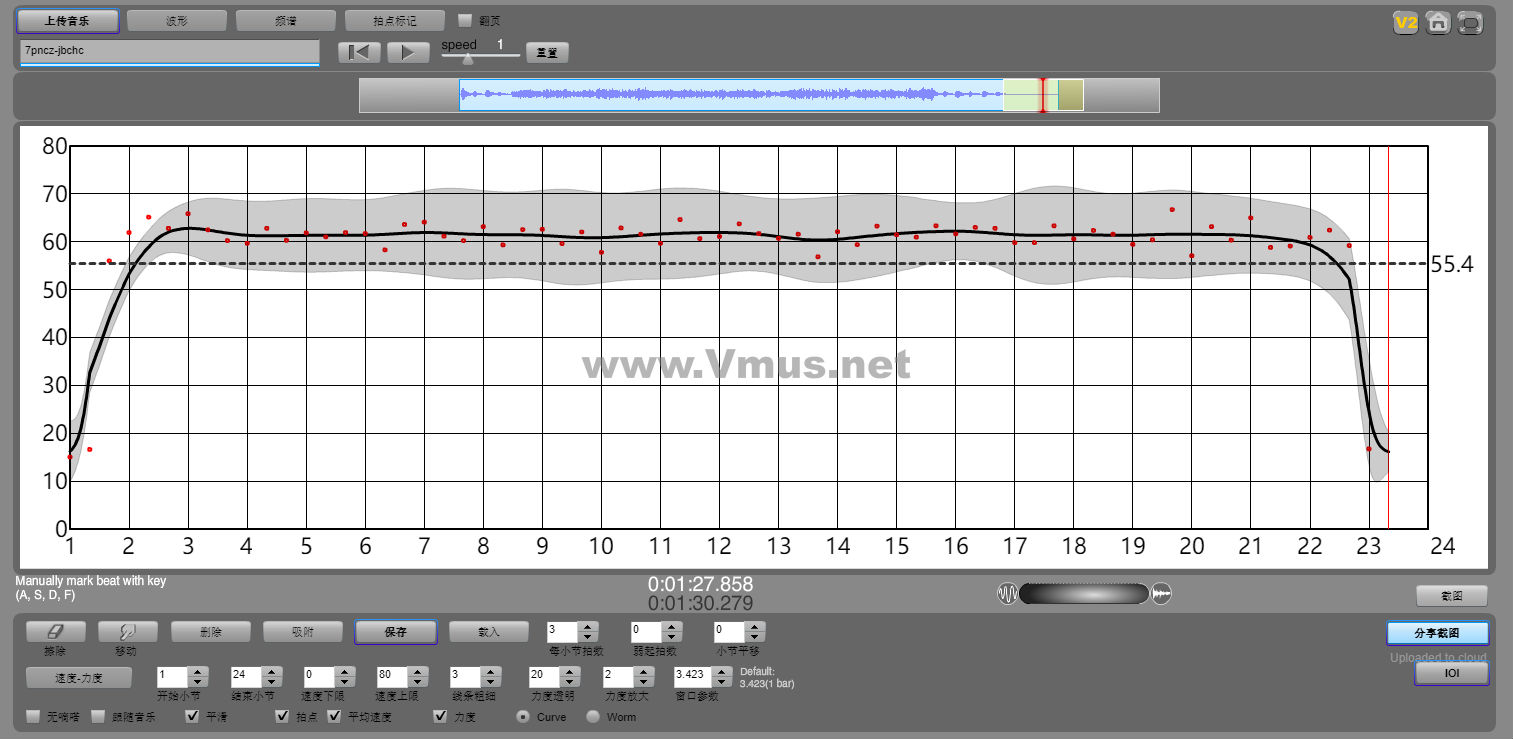Click the 删除 delete button
This screenshot has width=1513, height=739.
coord(210,632)
